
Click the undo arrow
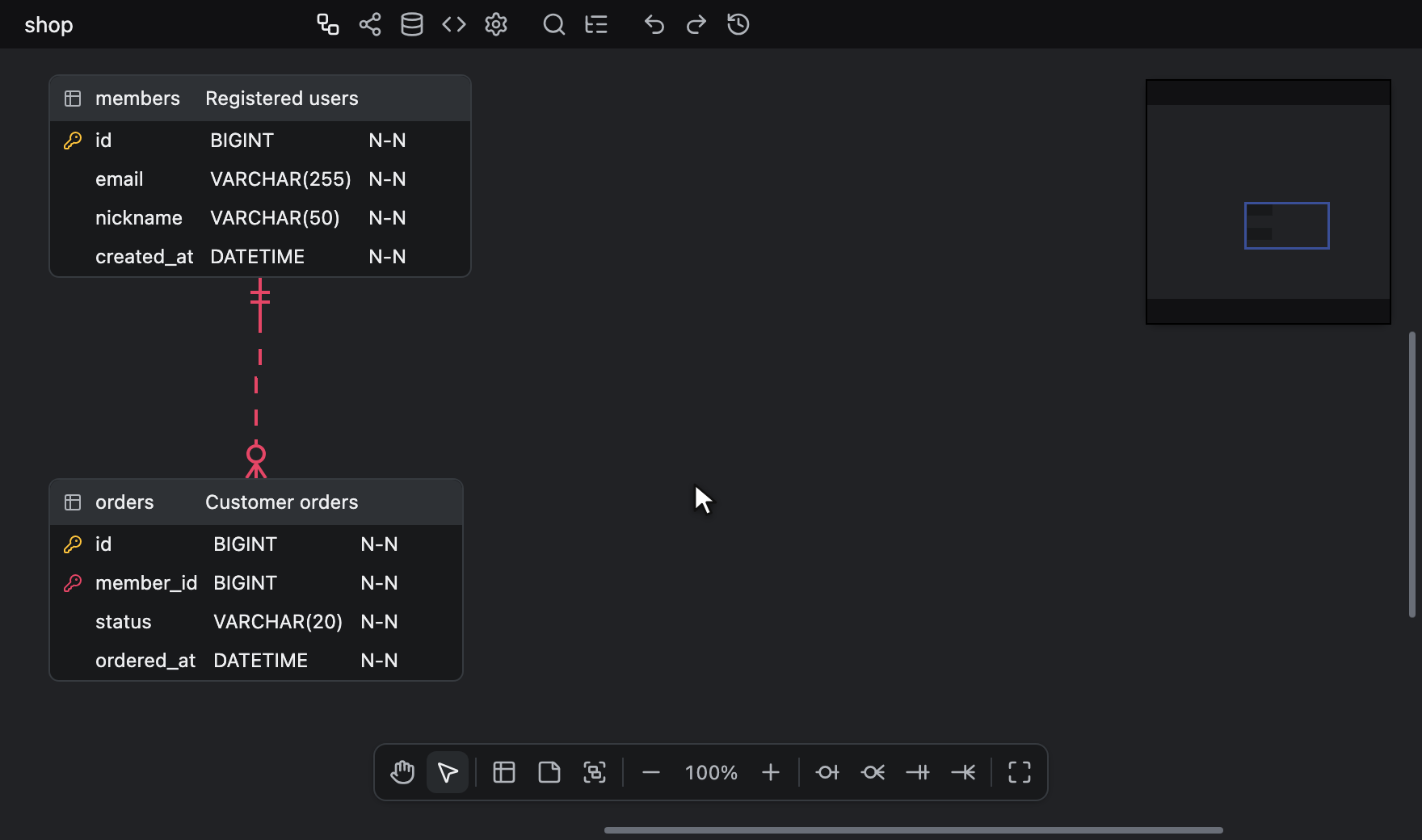point(654,24)
